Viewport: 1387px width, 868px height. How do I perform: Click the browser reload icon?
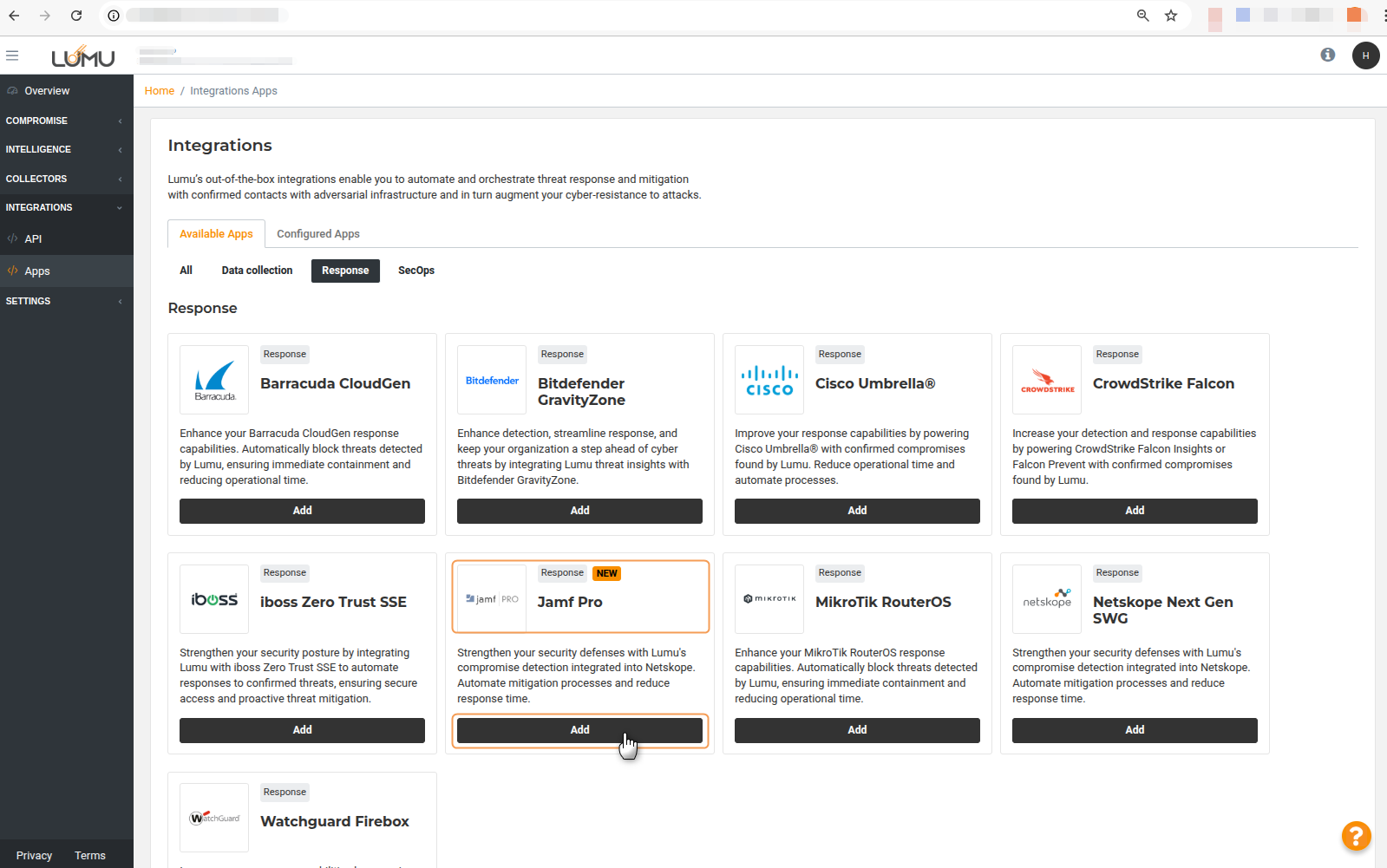pyautogui.click(x=76, y=16)
